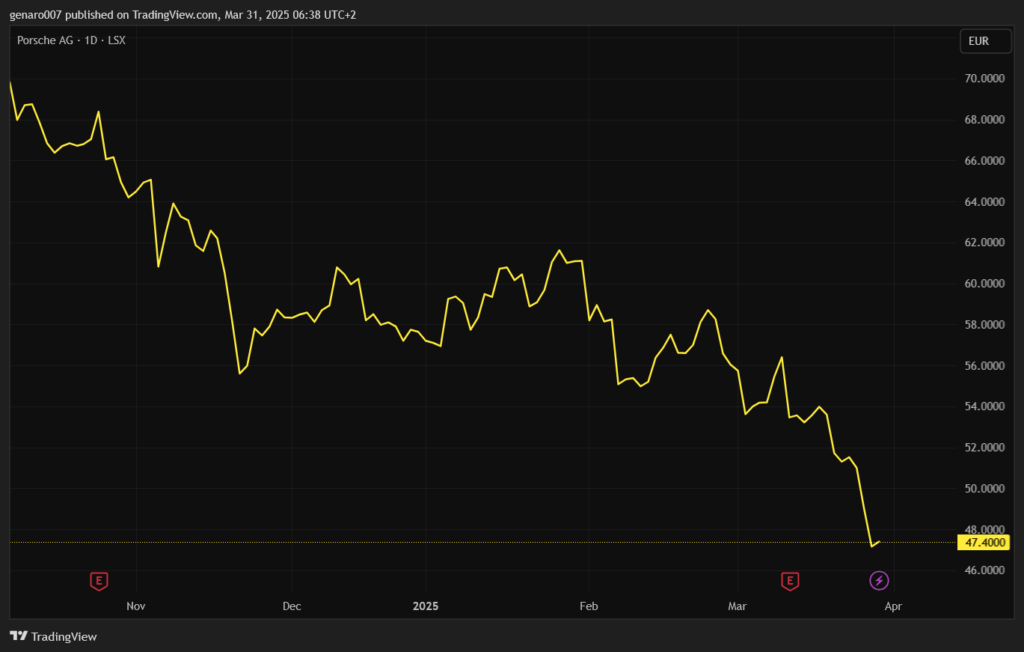Click the red earnings icon near Nov
Image resolution: width=1024 pixels, height=652 pixels.
pyautogui.click(x=98, y=580)
